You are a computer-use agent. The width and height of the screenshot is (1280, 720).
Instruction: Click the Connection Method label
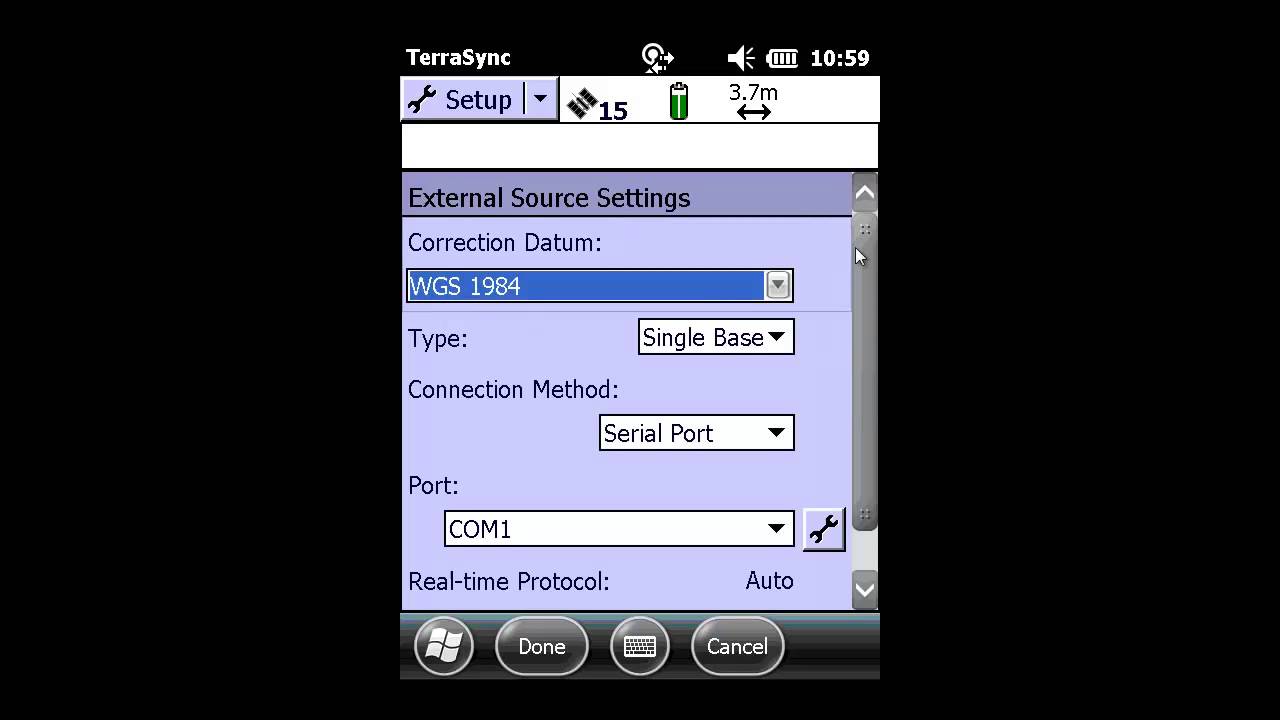tap(513, 389)
